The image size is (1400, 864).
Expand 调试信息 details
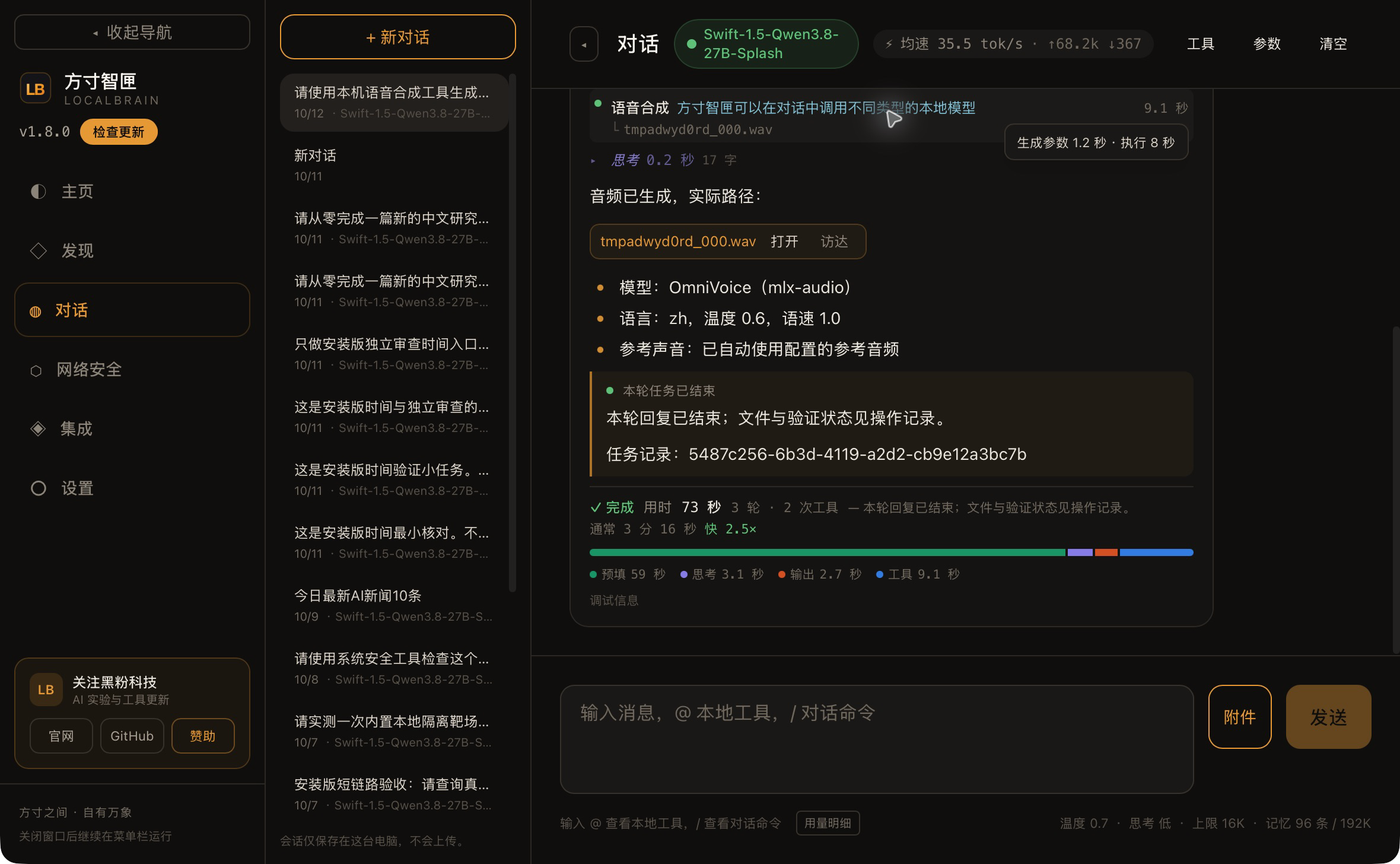[614, 600]
